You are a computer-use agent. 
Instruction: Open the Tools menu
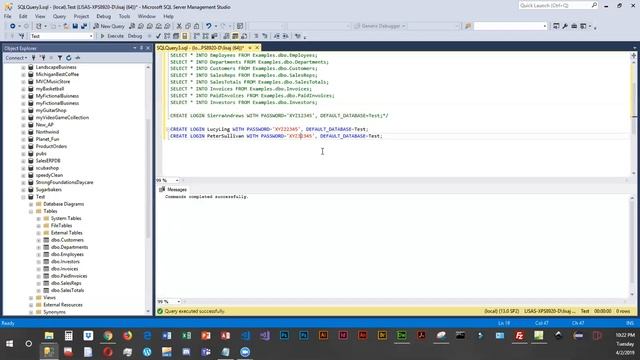tap(124, 16)
